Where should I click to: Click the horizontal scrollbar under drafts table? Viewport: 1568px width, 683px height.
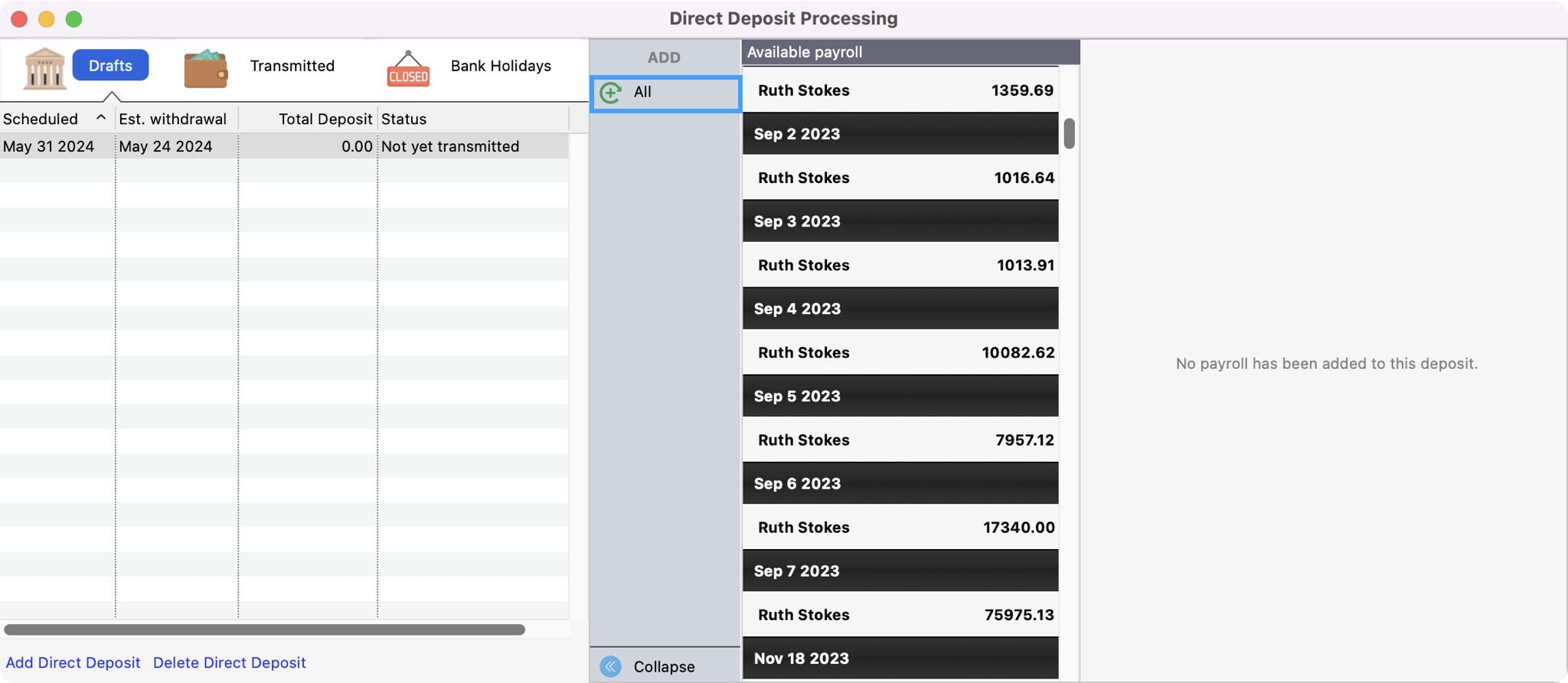[264, 629]
